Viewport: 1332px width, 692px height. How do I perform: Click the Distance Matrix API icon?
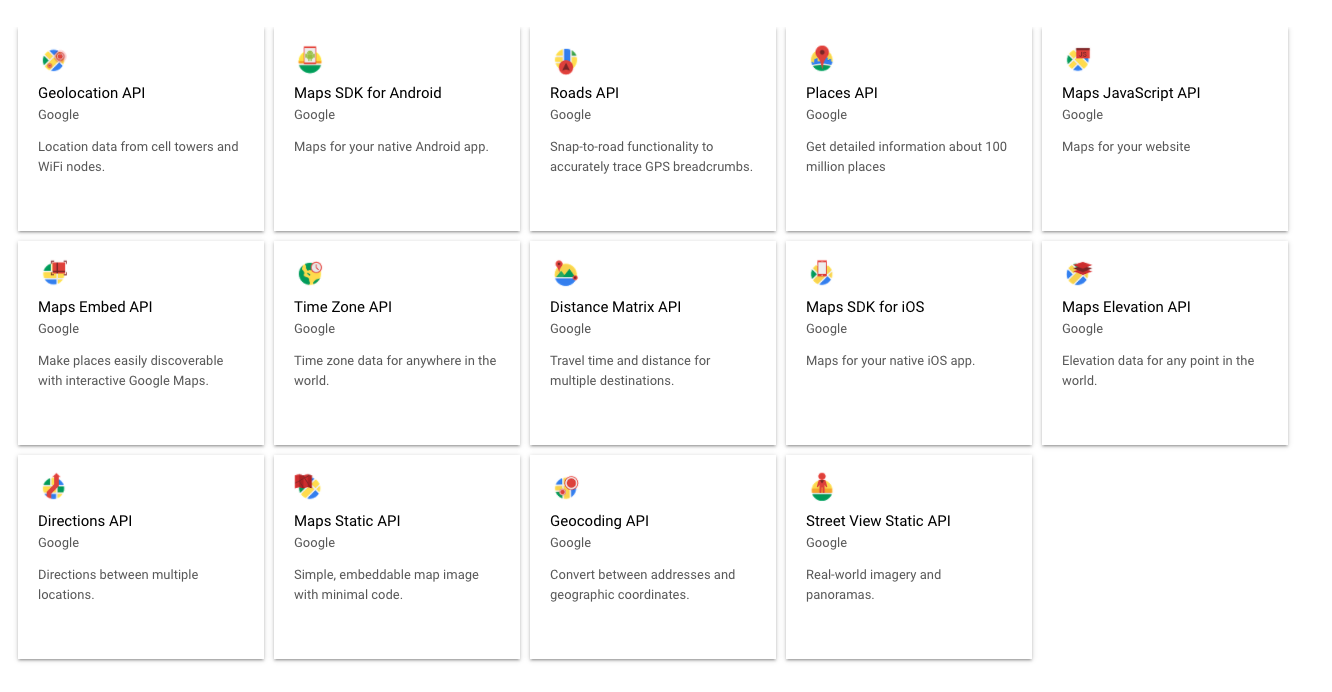(566, 273)
